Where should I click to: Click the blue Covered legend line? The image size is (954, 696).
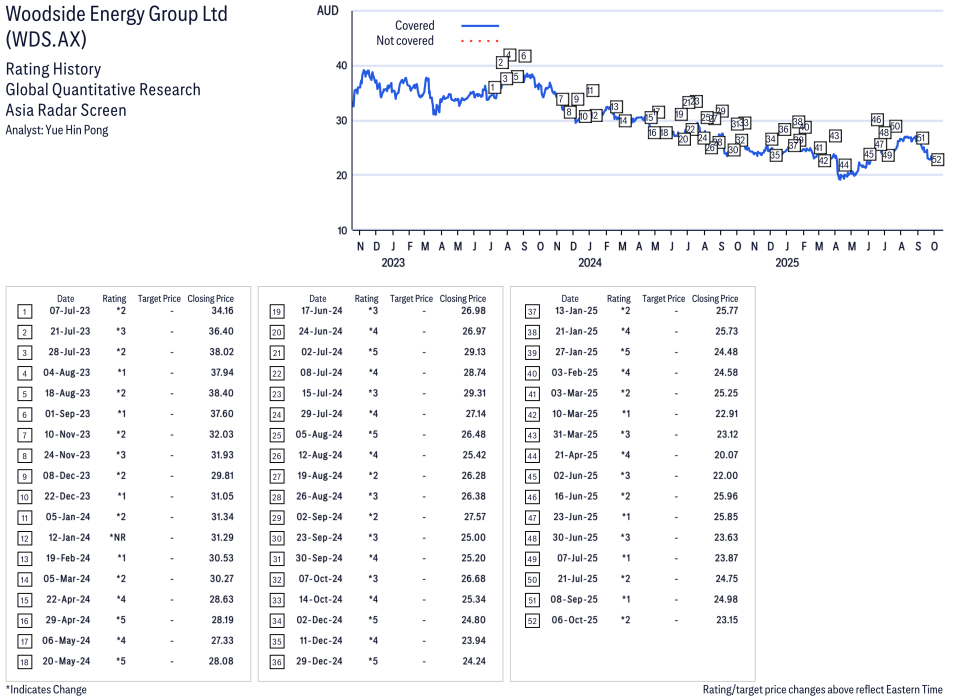click(x=480, y=26)
